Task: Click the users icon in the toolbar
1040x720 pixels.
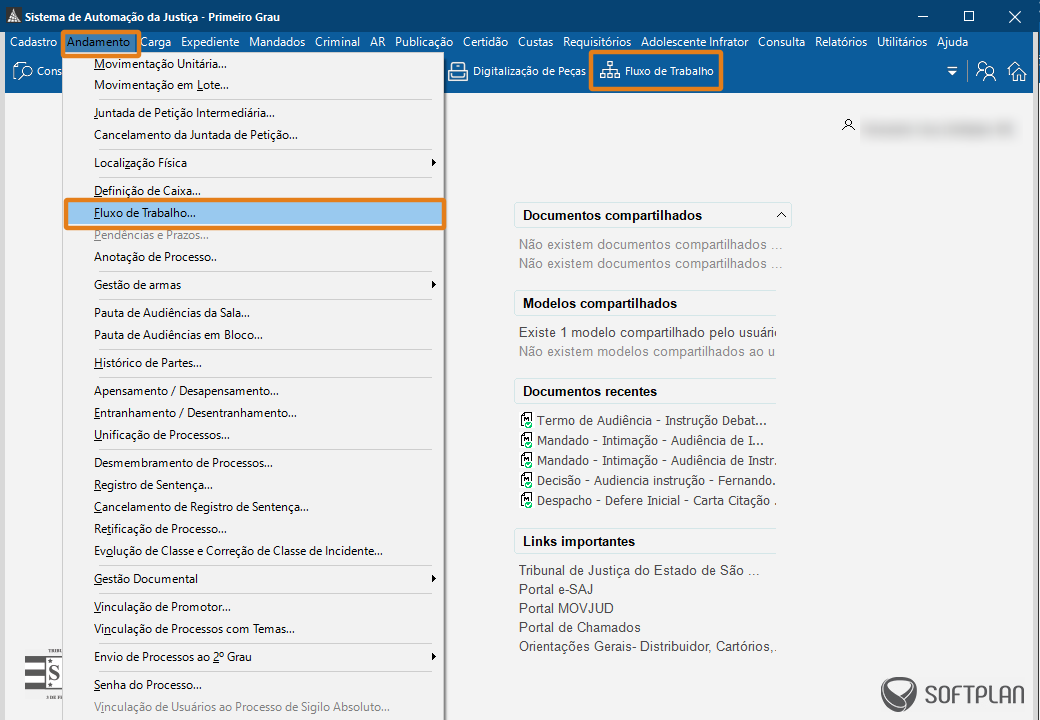Action: point(986,71)
